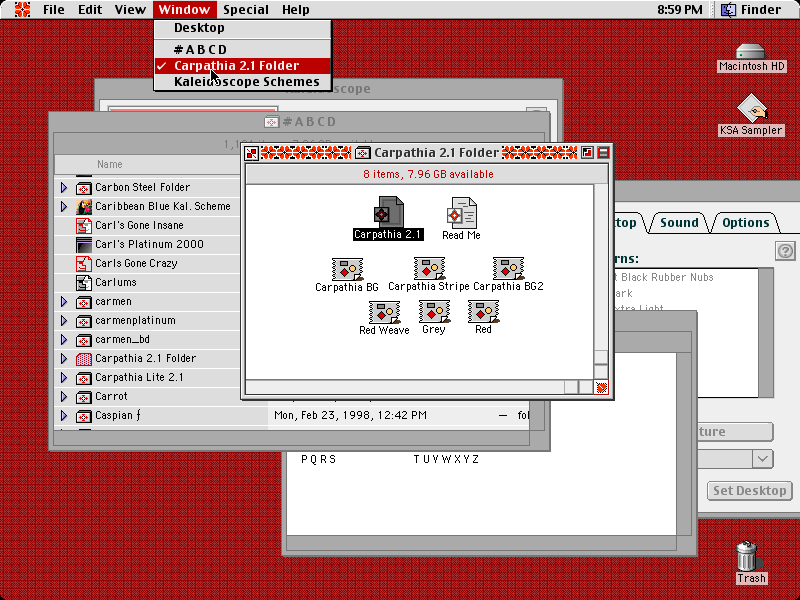Click the carmen folder icon in list
The image size is (800, 600).
(x=84, y=302)
